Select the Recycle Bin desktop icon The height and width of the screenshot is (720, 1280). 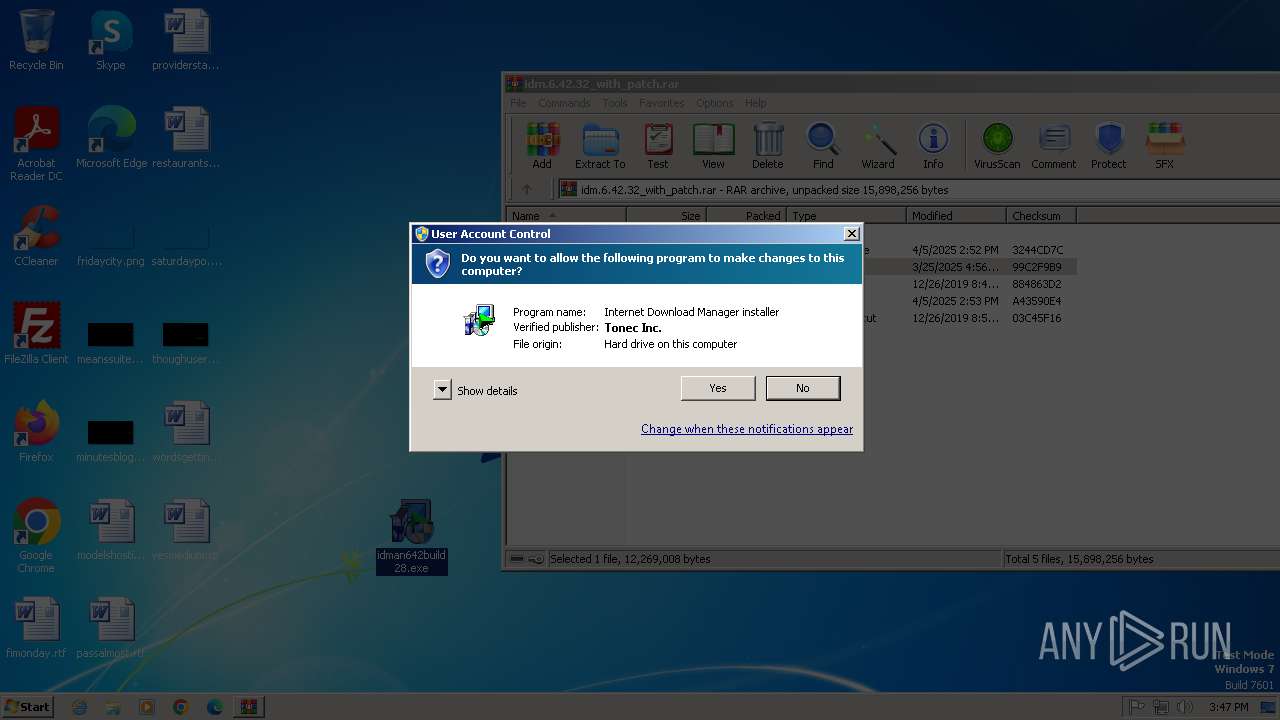click(36, 40)
